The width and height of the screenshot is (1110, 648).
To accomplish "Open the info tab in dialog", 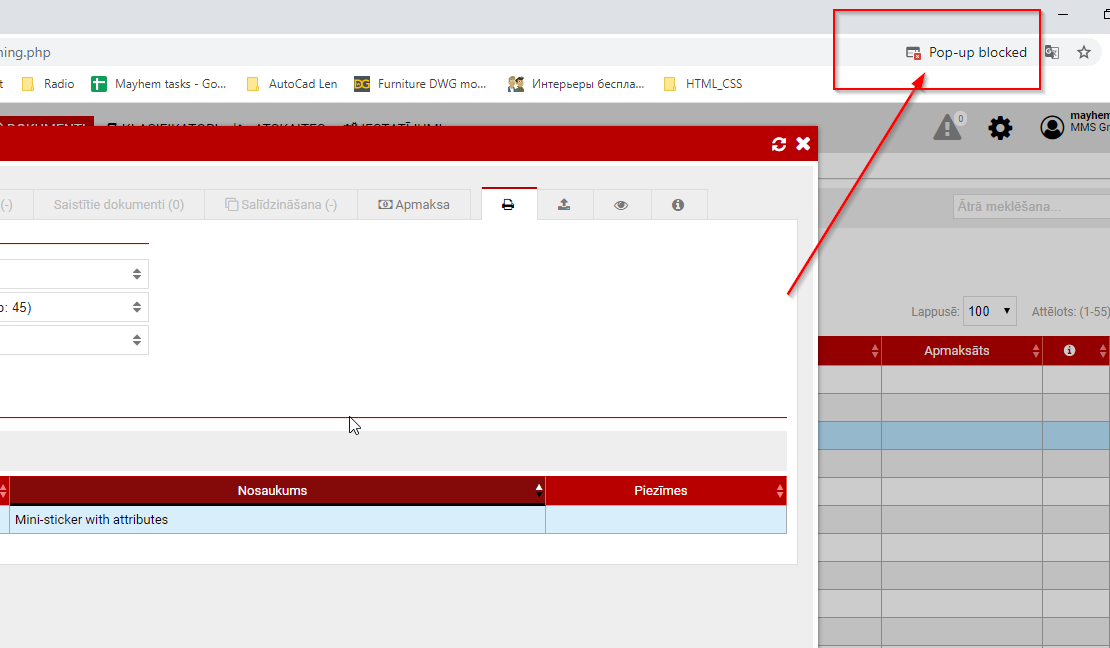I will pyautogui.click(x=678, y=204).
